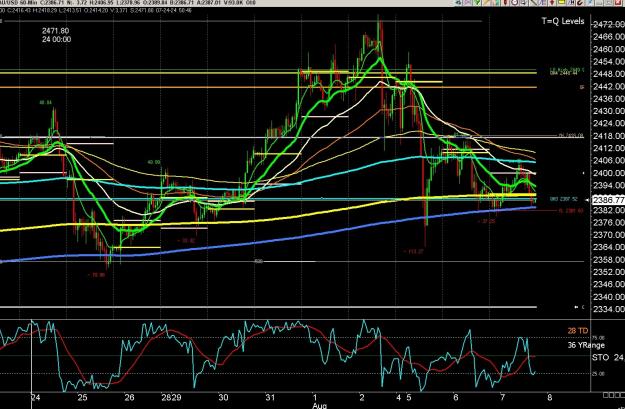Click the 25.00 stochastic level label
This screenshot has width=625, height=409.
[x=600, y=374]
